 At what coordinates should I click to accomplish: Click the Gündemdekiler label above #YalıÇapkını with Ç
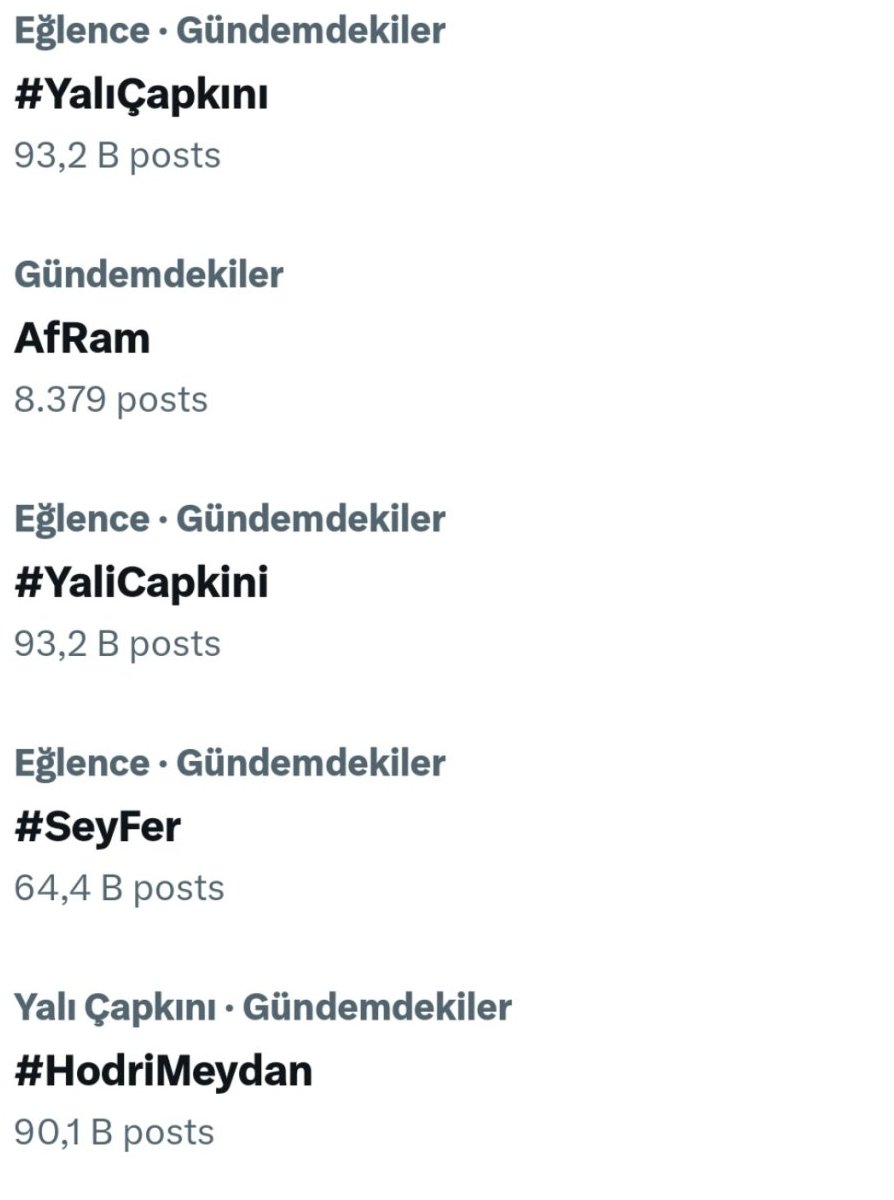point(311,31)
